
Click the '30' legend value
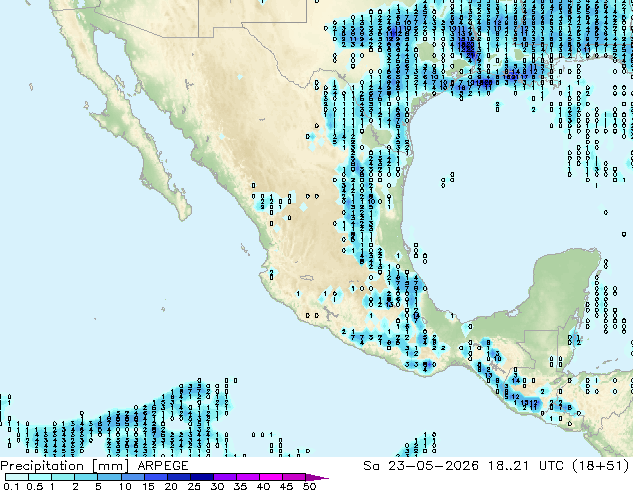(217, 486)
